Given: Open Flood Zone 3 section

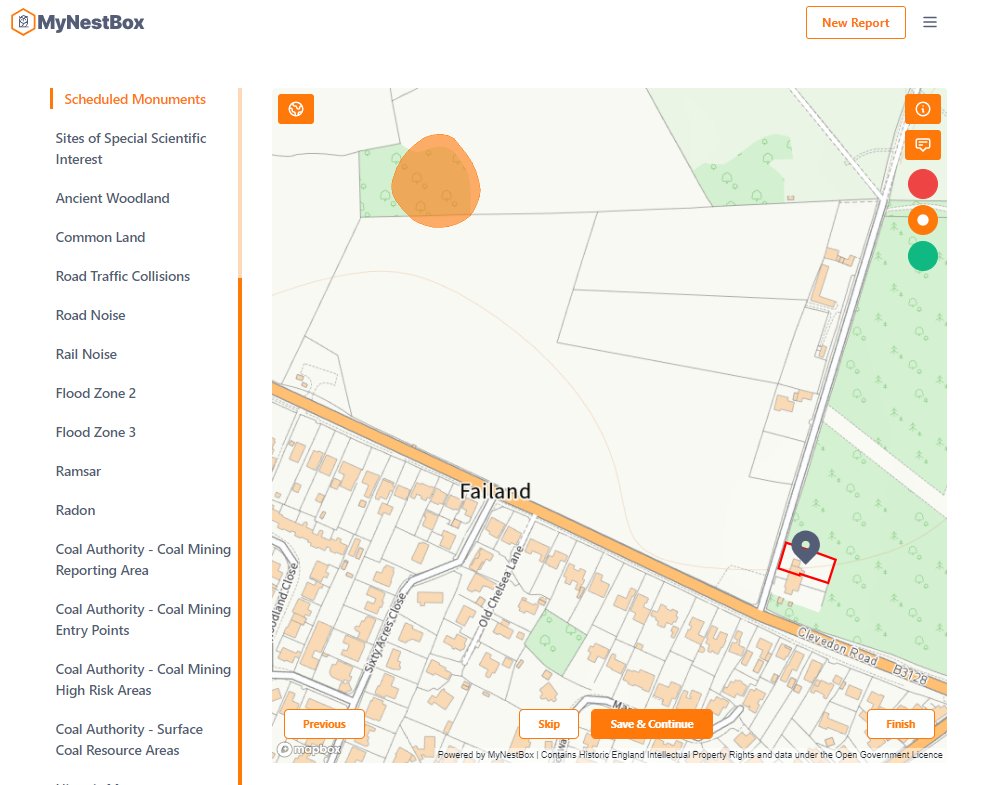Looking at the screenshot, I should (96, 432).
